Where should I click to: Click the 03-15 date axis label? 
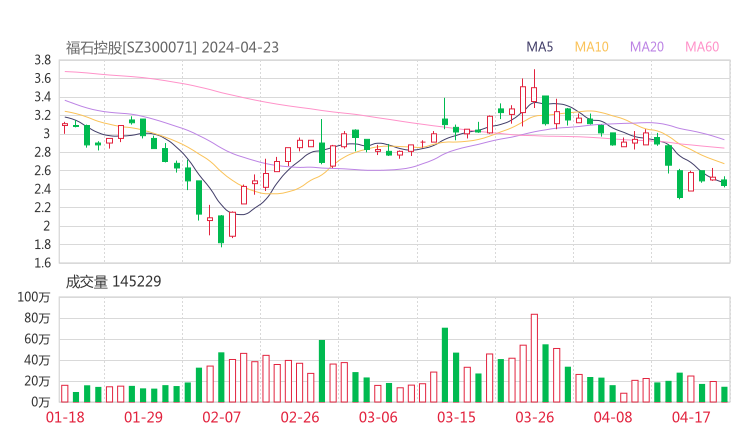[x=456, y=417]
